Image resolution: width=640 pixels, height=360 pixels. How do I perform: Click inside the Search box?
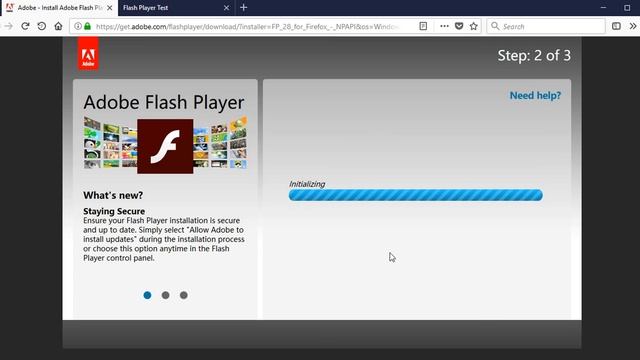click(546, 27)
